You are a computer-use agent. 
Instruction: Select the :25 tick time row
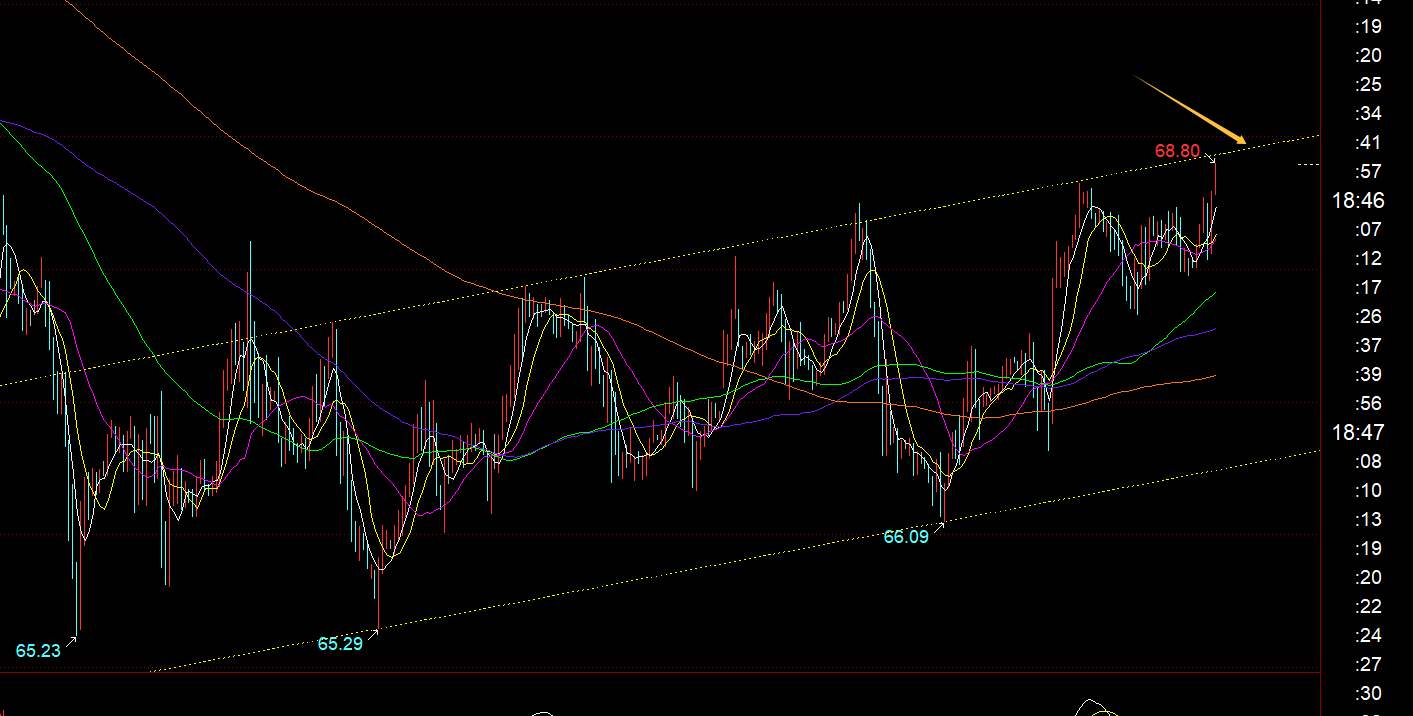1367,84
